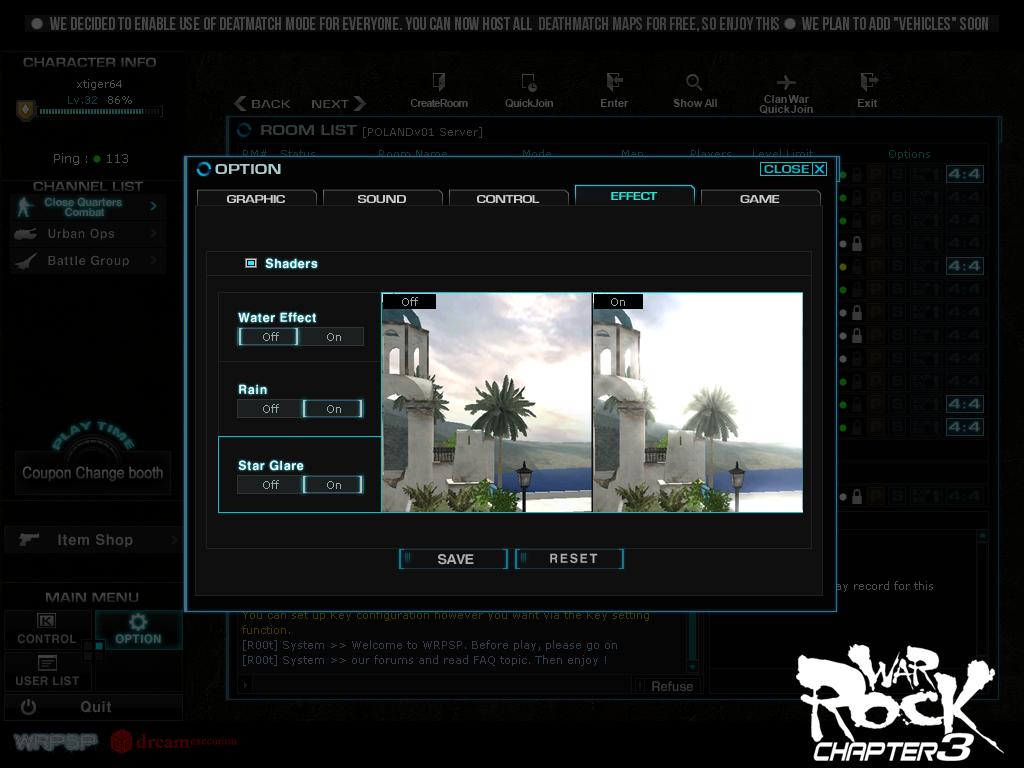Expand Battle Group channel arrow
The width and height of the screenshot is (1024, 768).
point(153,261)
